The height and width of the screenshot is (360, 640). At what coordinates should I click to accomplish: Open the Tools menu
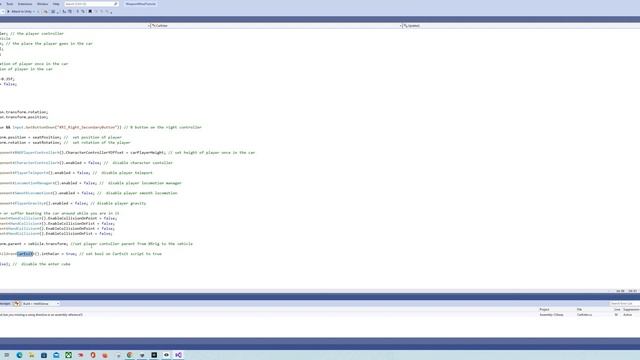pyautogui.click(x=9, y=4)
